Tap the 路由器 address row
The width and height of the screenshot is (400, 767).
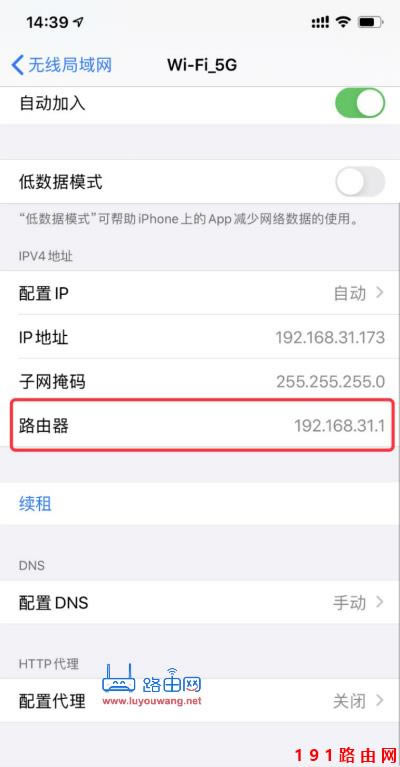click(201, 425)
